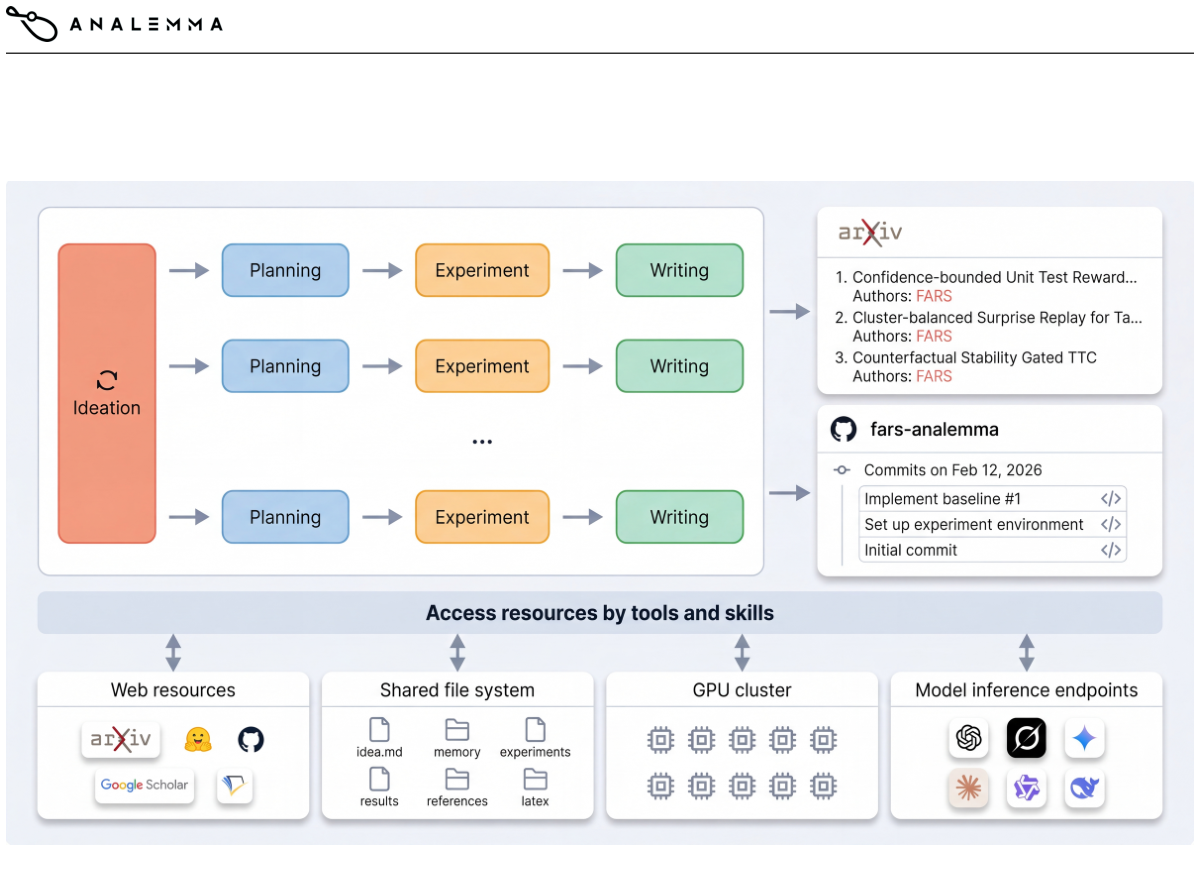Screen dimensions: 1200x879
Task: Click the GPU cluster heading
Action: click(x=742, y=690)
